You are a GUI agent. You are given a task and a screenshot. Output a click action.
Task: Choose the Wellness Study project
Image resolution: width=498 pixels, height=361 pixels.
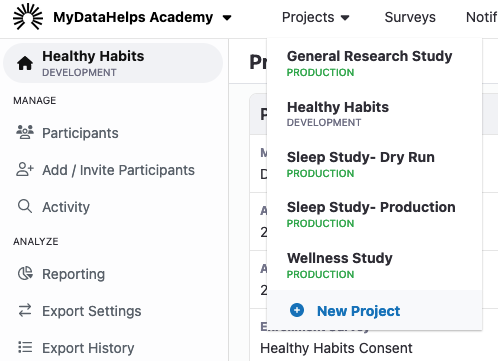(x=374, y=265)
